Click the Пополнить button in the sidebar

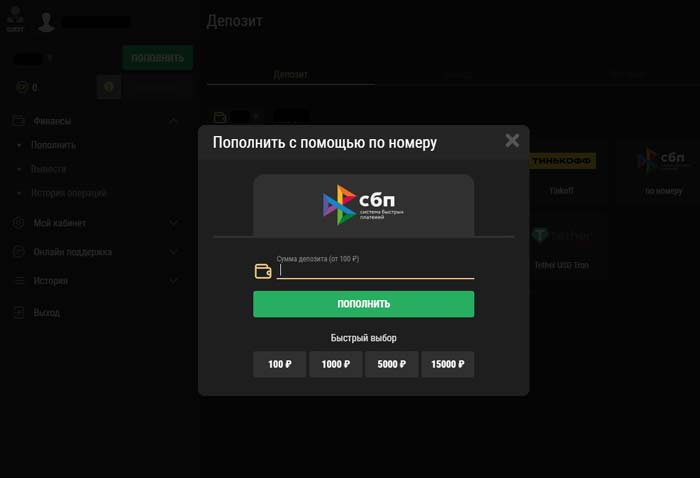[158, 58]
